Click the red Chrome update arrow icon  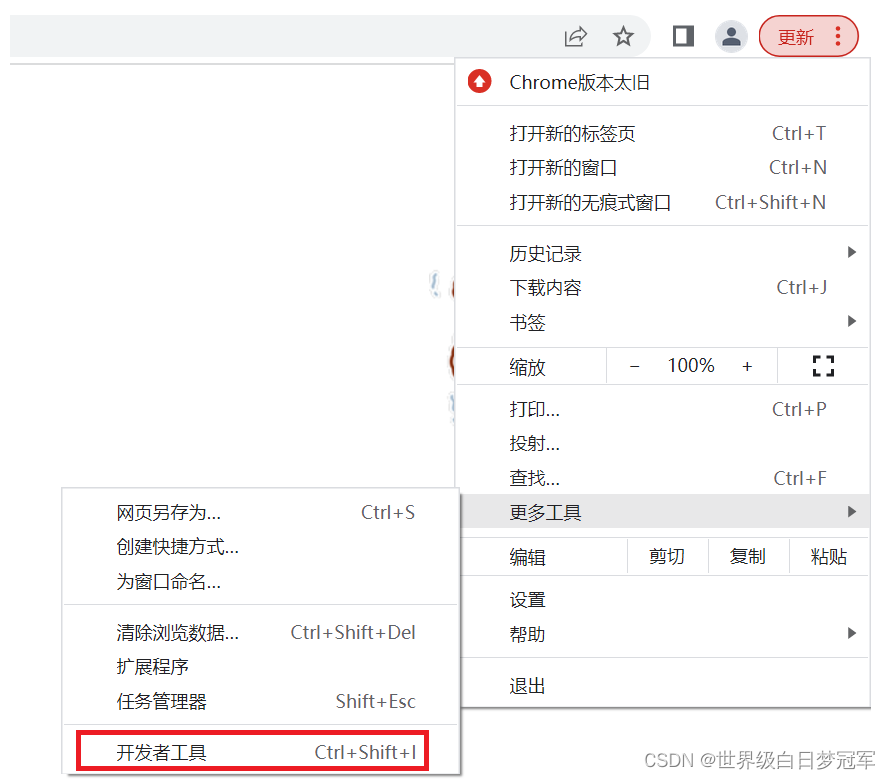click(479, 82)
